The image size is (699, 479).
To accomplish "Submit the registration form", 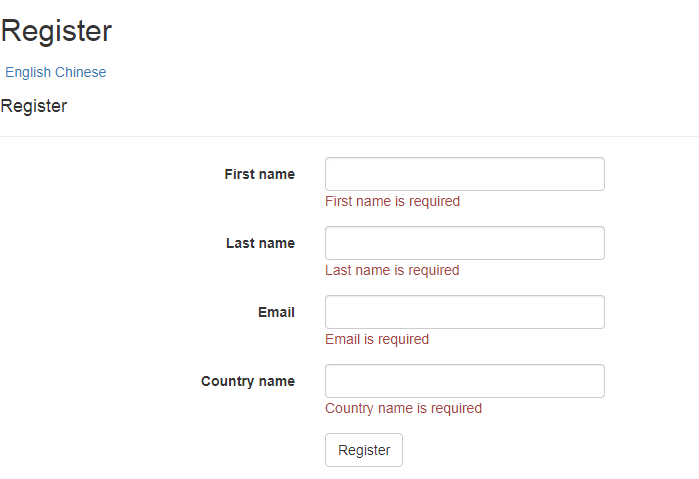I will pyautogui.click(x=364, y=450).
